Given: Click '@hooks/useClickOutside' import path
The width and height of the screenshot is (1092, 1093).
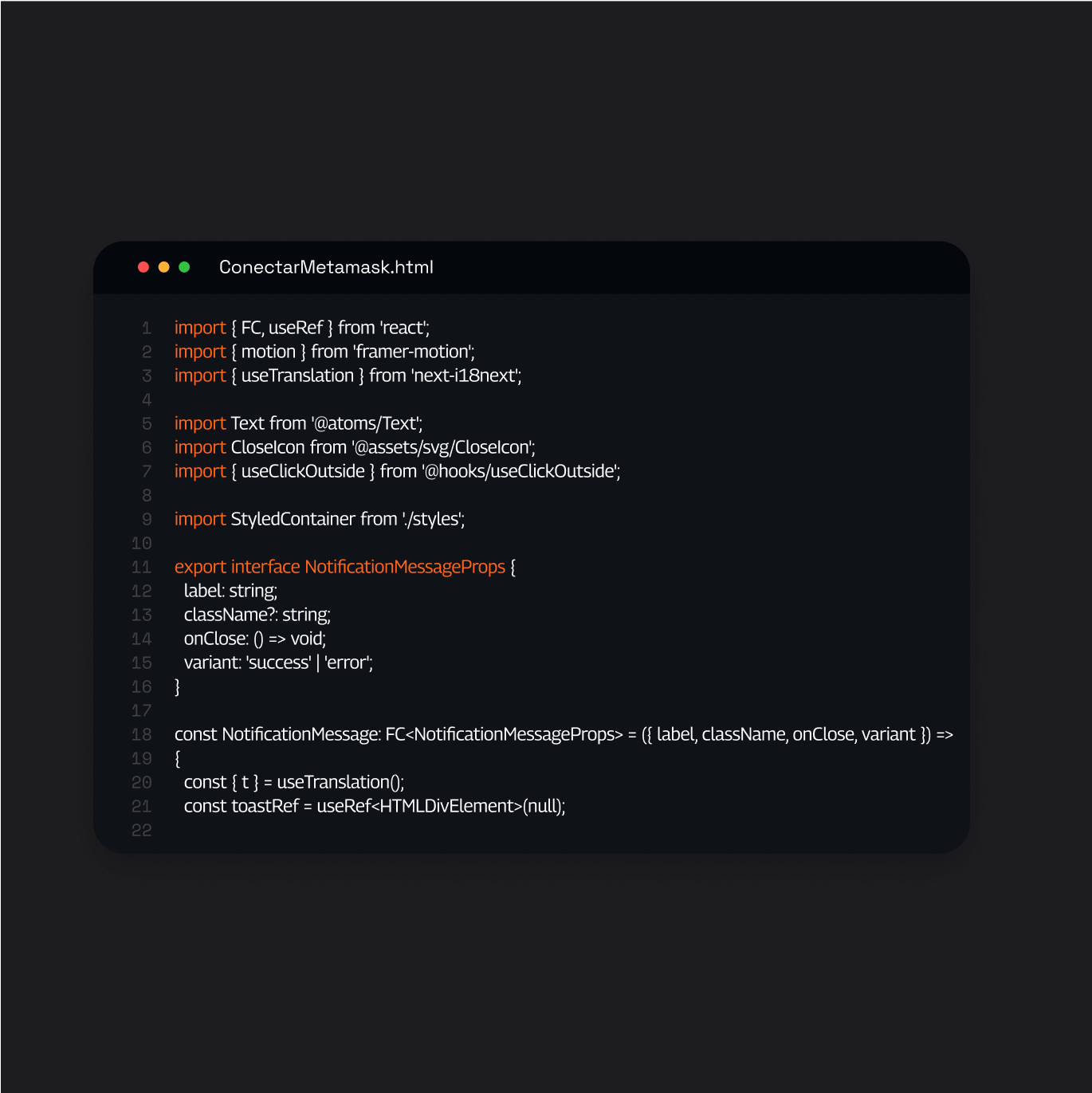Looking at the screenshot, I should (521, 471).
